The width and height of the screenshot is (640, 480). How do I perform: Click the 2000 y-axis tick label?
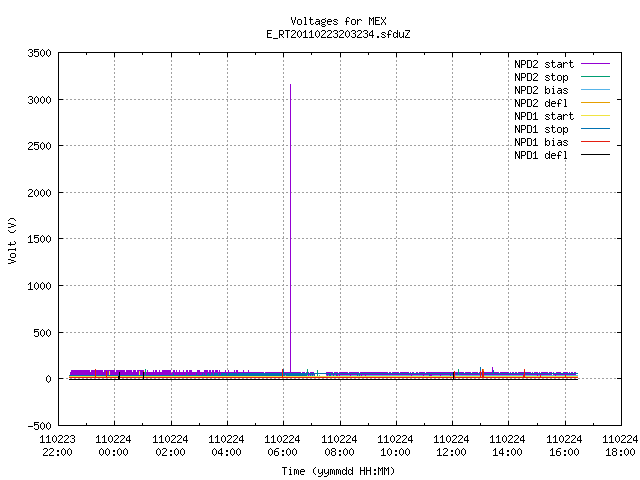tap(39, 193)
